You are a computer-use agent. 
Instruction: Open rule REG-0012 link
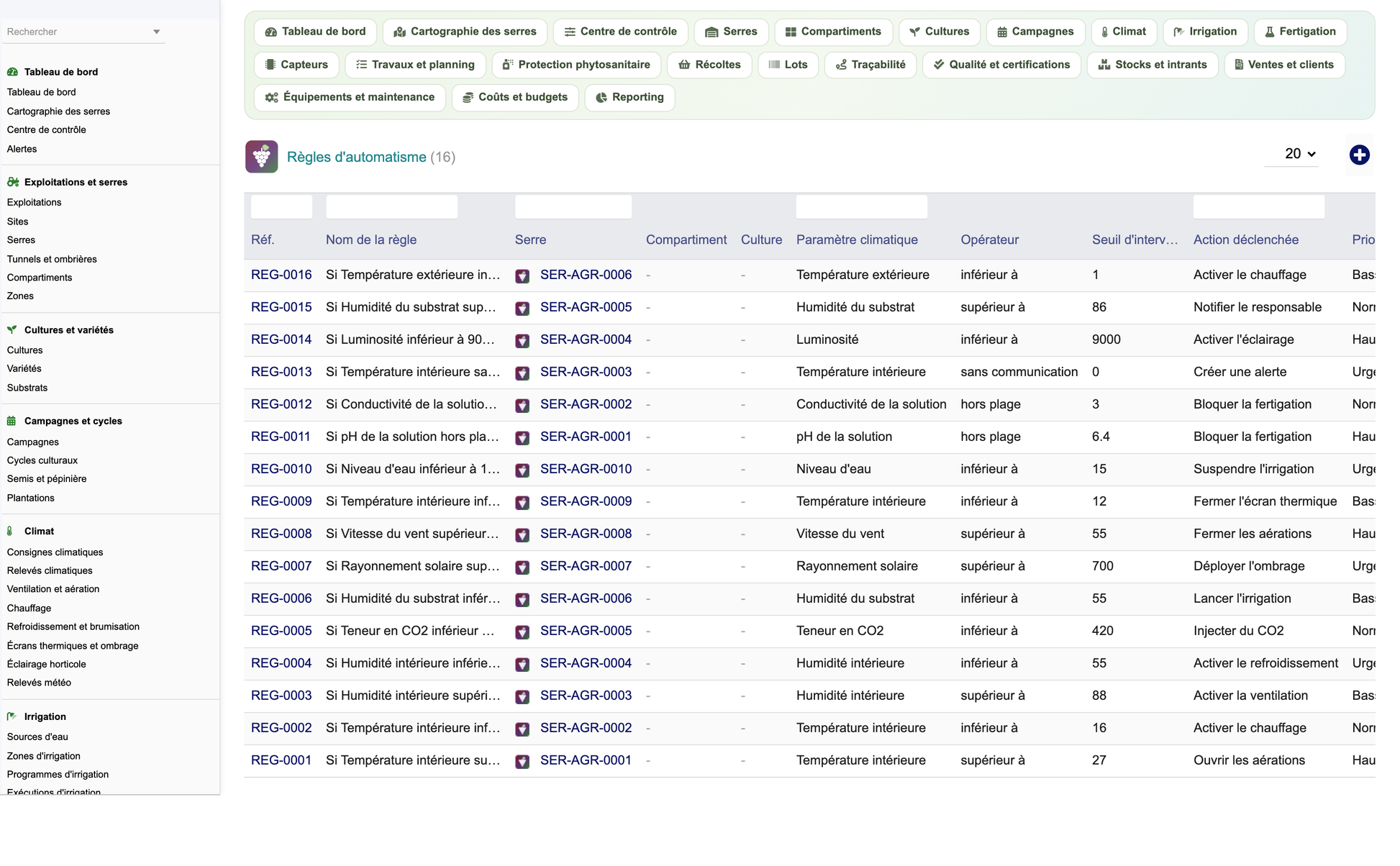click(281, 404)
